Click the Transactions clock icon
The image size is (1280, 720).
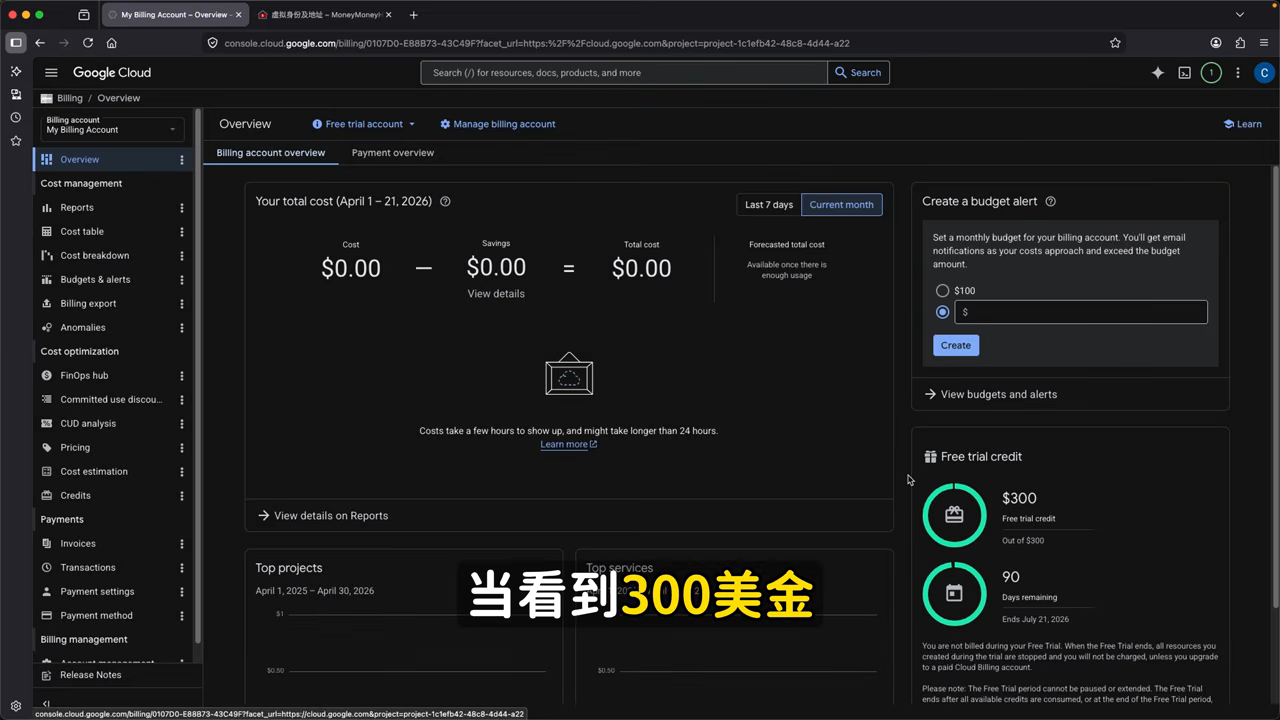click(47, 568)
